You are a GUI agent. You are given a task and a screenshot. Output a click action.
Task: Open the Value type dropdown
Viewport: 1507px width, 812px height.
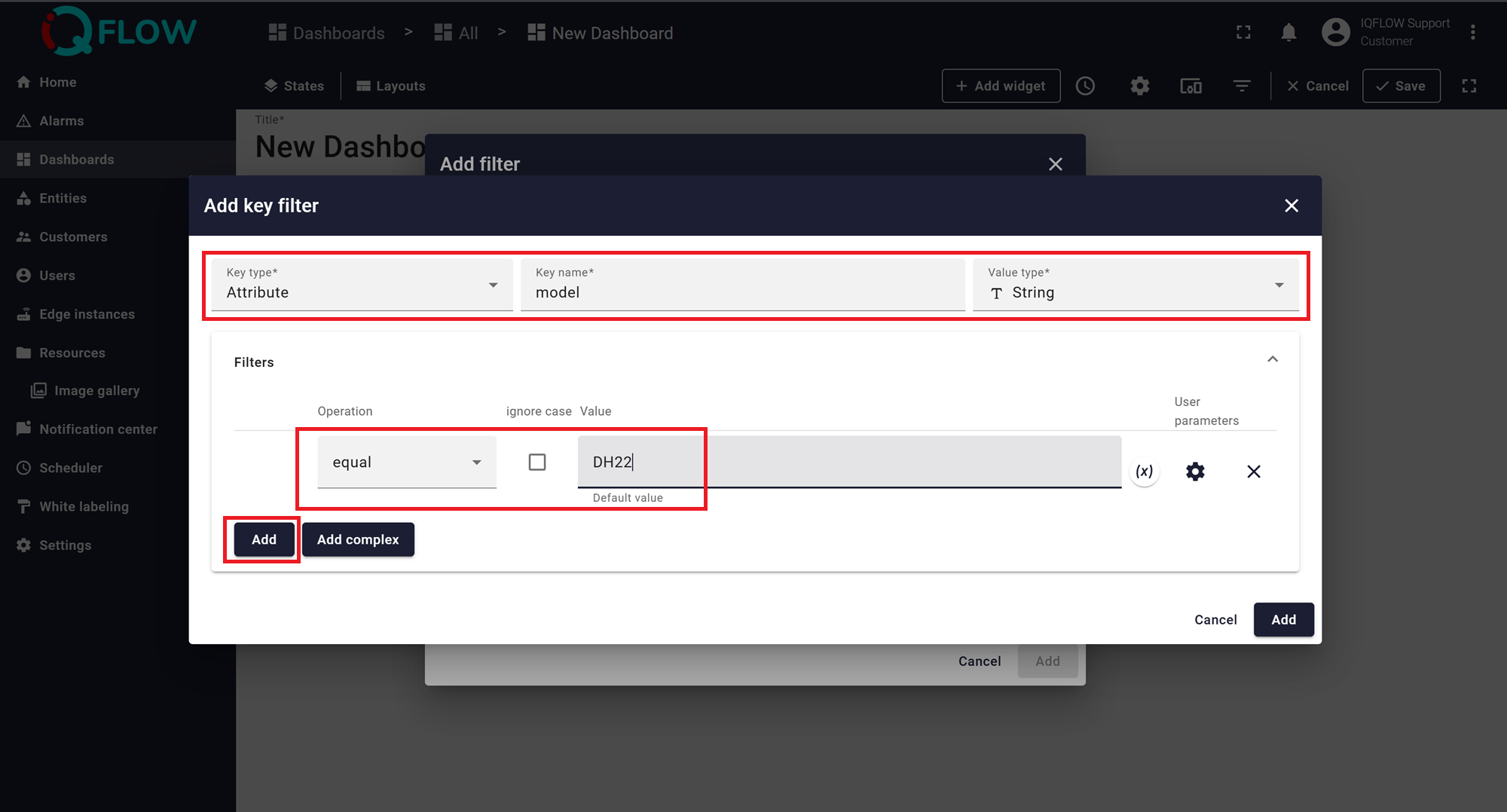point(1136,285)
